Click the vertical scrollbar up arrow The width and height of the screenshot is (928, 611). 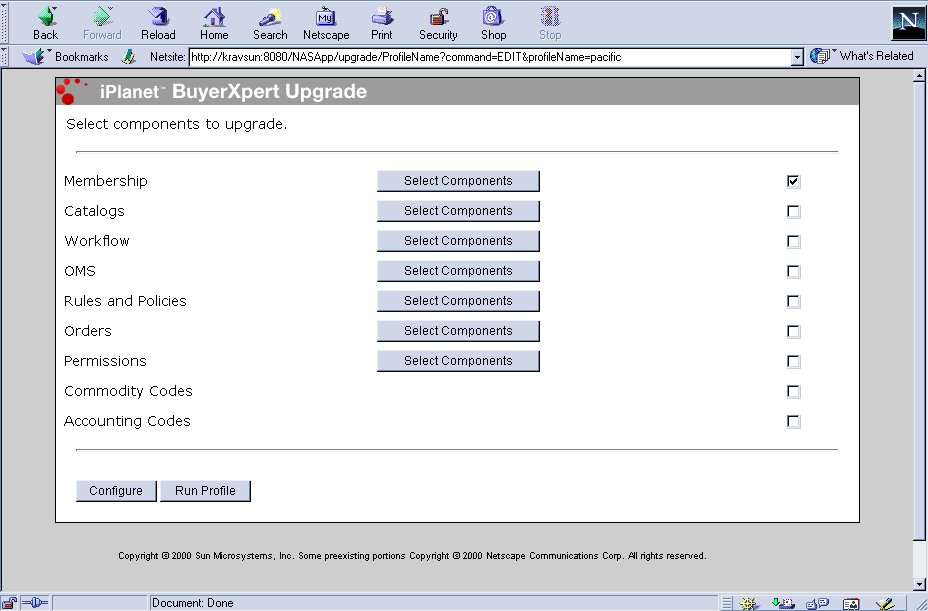point(919,75)
